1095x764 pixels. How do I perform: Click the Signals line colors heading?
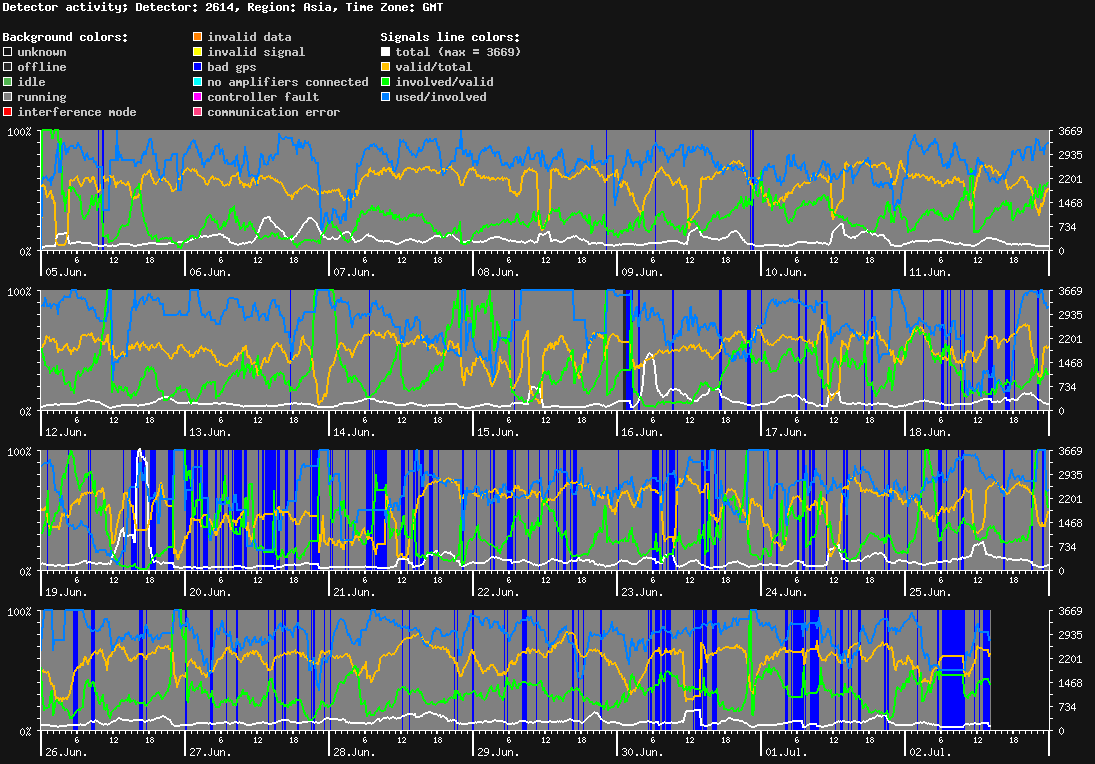[450, 37]
